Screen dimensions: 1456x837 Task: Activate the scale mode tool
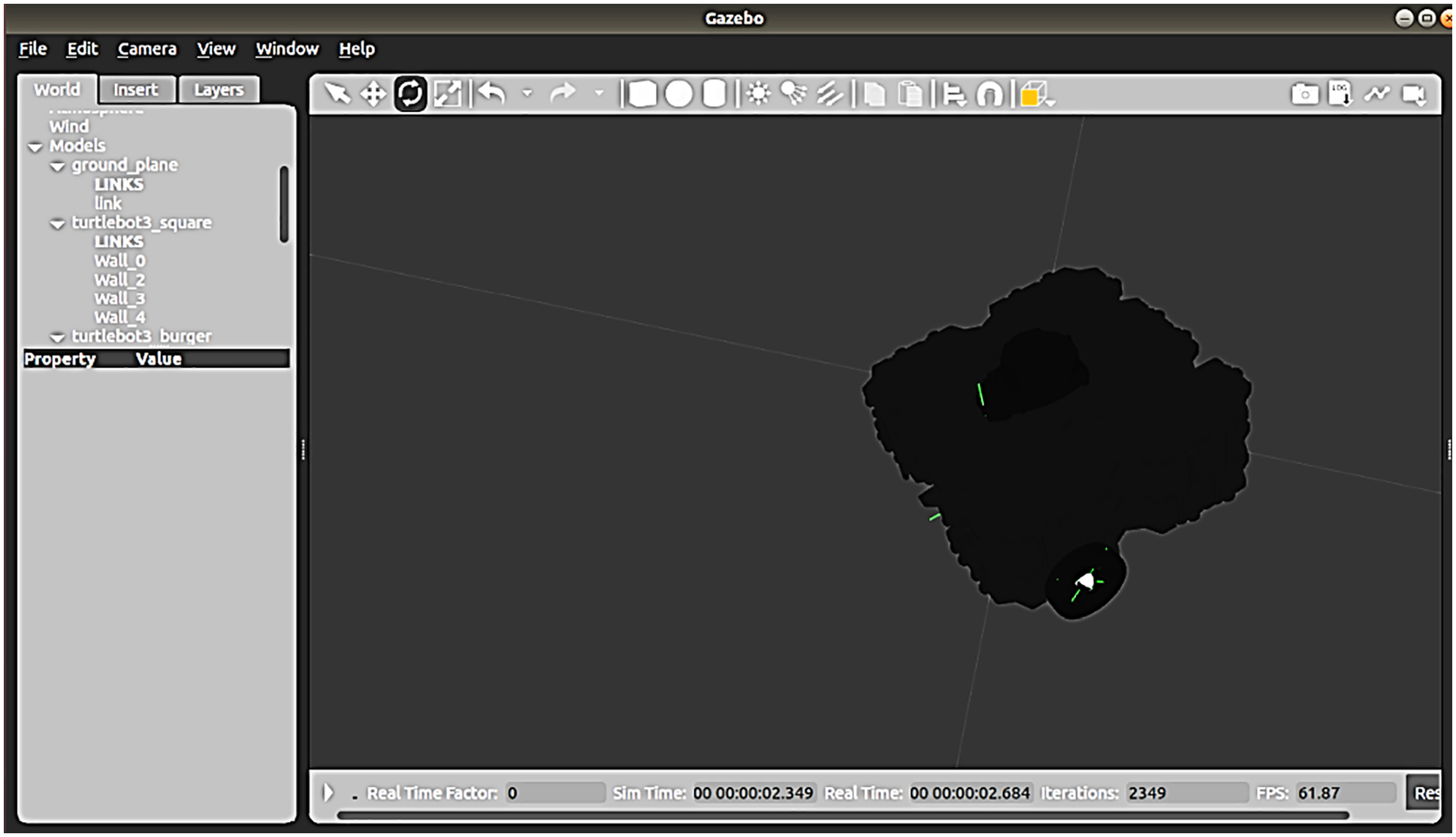pyautogui.click(x=448, y=94)
